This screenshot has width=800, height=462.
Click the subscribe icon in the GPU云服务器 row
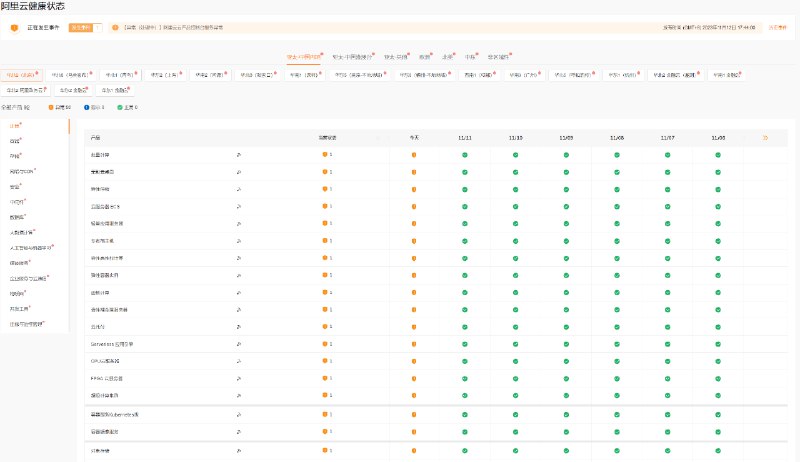point(239,362)
